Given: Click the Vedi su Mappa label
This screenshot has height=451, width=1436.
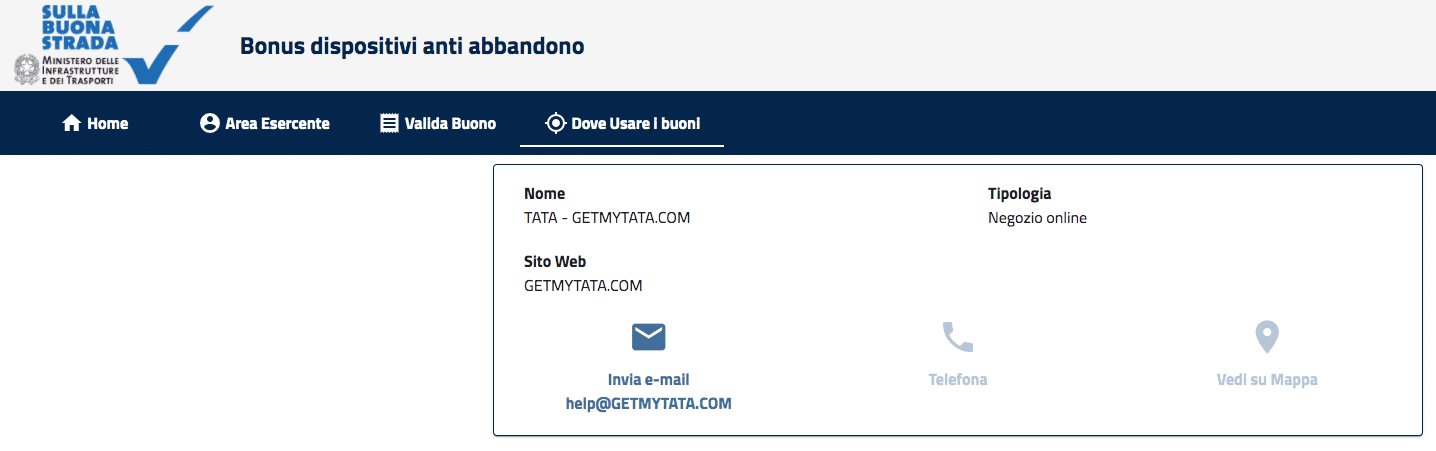Looking at the screenshot, I should 1267,380.
